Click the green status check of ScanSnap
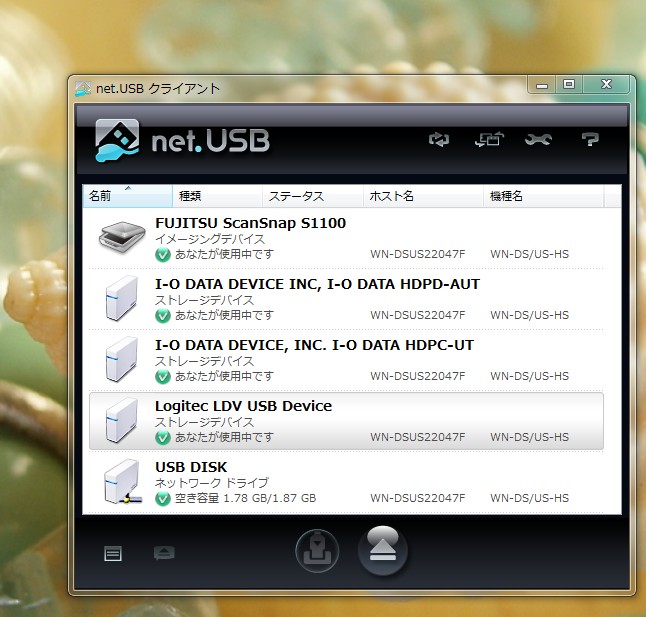 pyautogui.click(x=163, y=255)
